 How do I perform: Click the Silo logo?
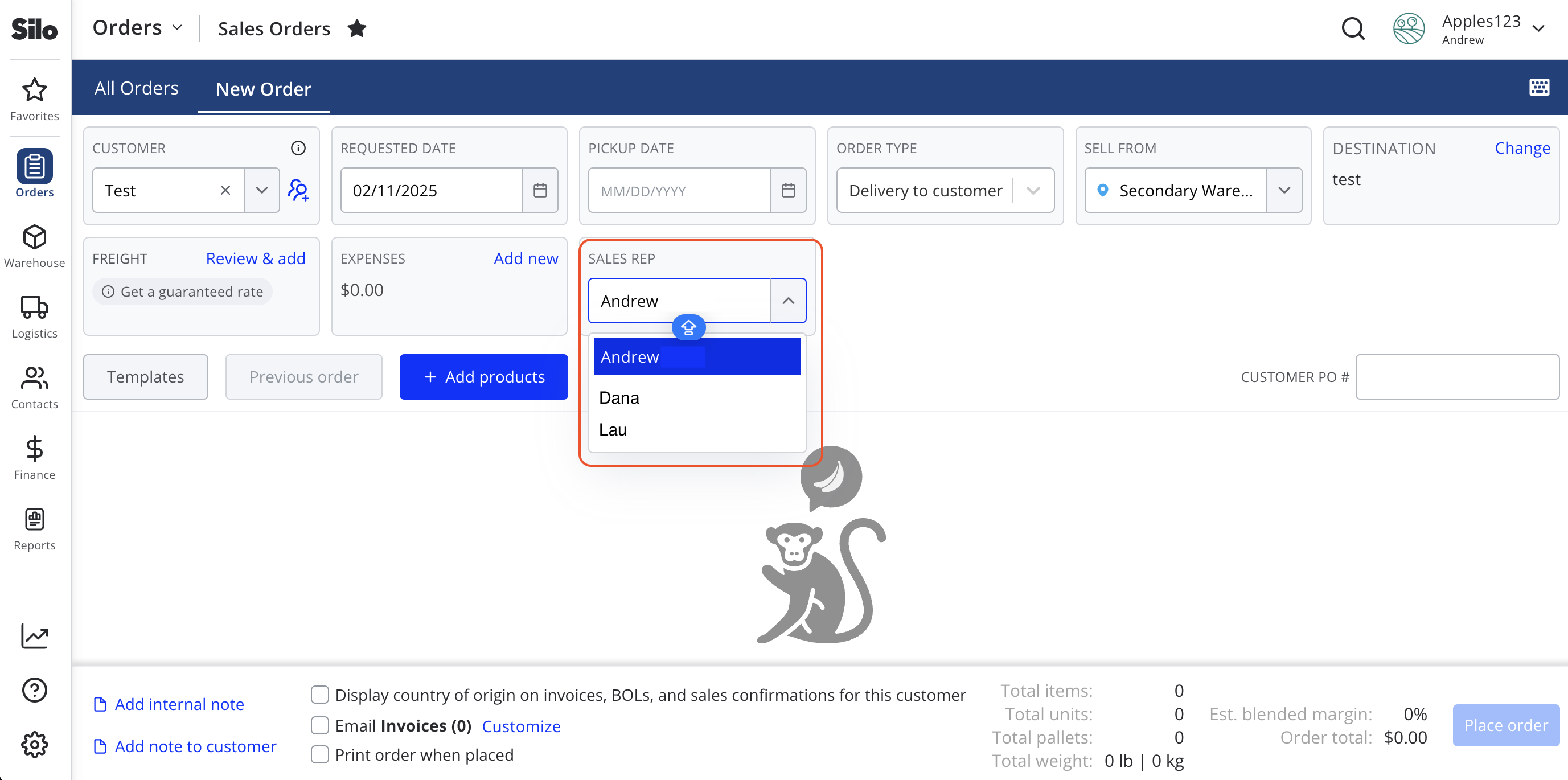[x=35, y=28]
